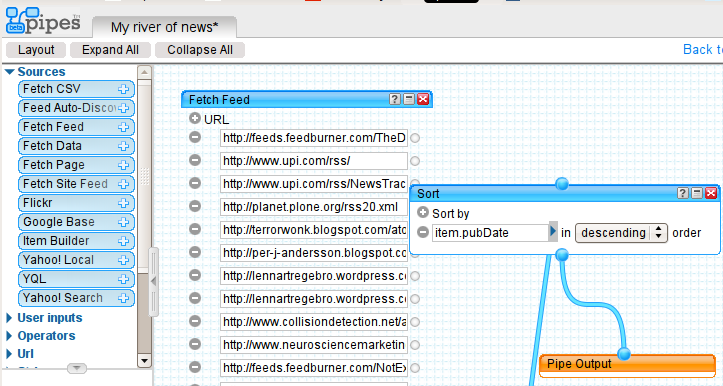Collapse the sidebar using the left arrow handle
Screen dimensions: 723x386
pyautogui.click(x=154, y=281)
